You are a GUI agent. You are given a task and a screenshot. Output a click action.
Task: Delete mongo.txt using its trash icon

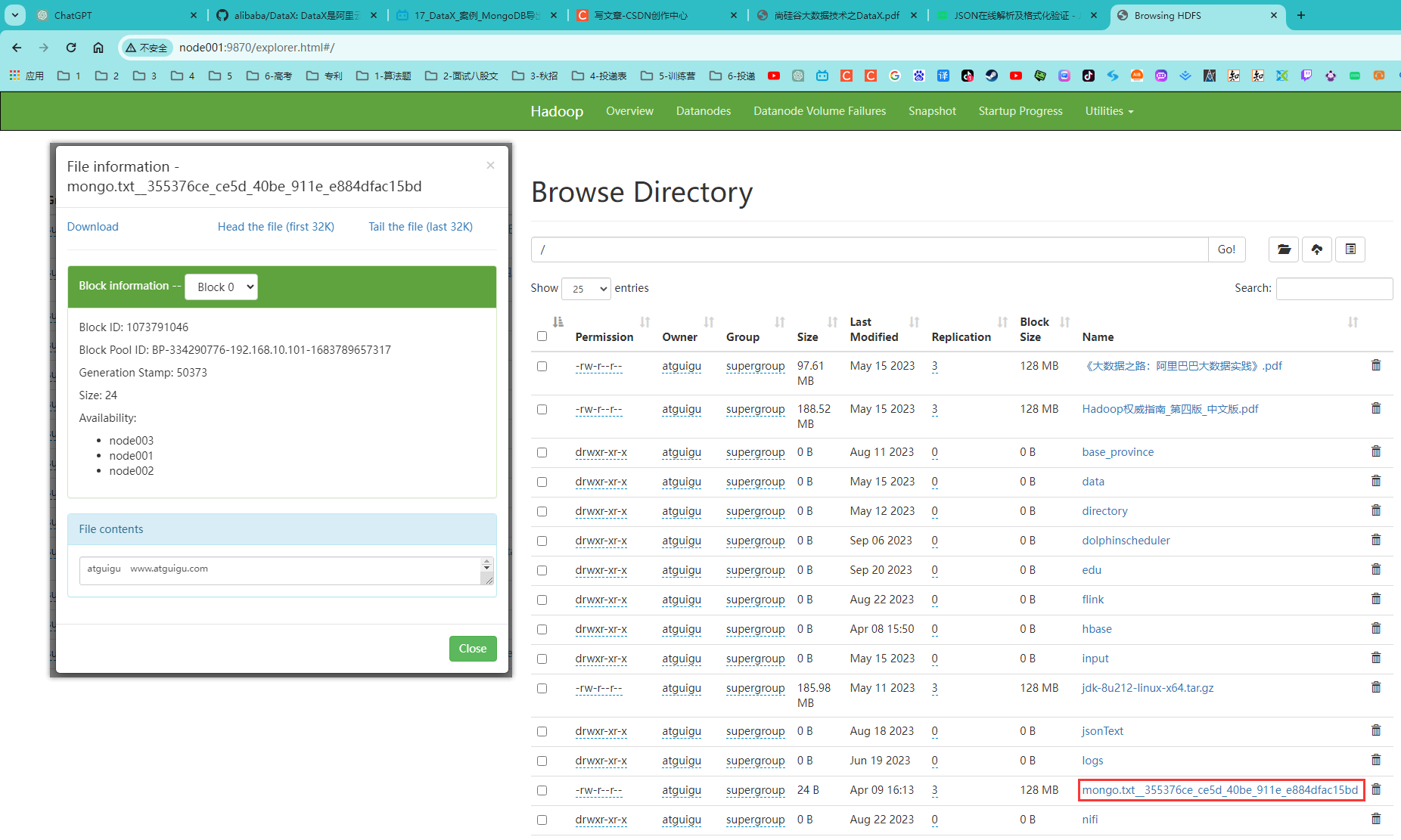1375,789
